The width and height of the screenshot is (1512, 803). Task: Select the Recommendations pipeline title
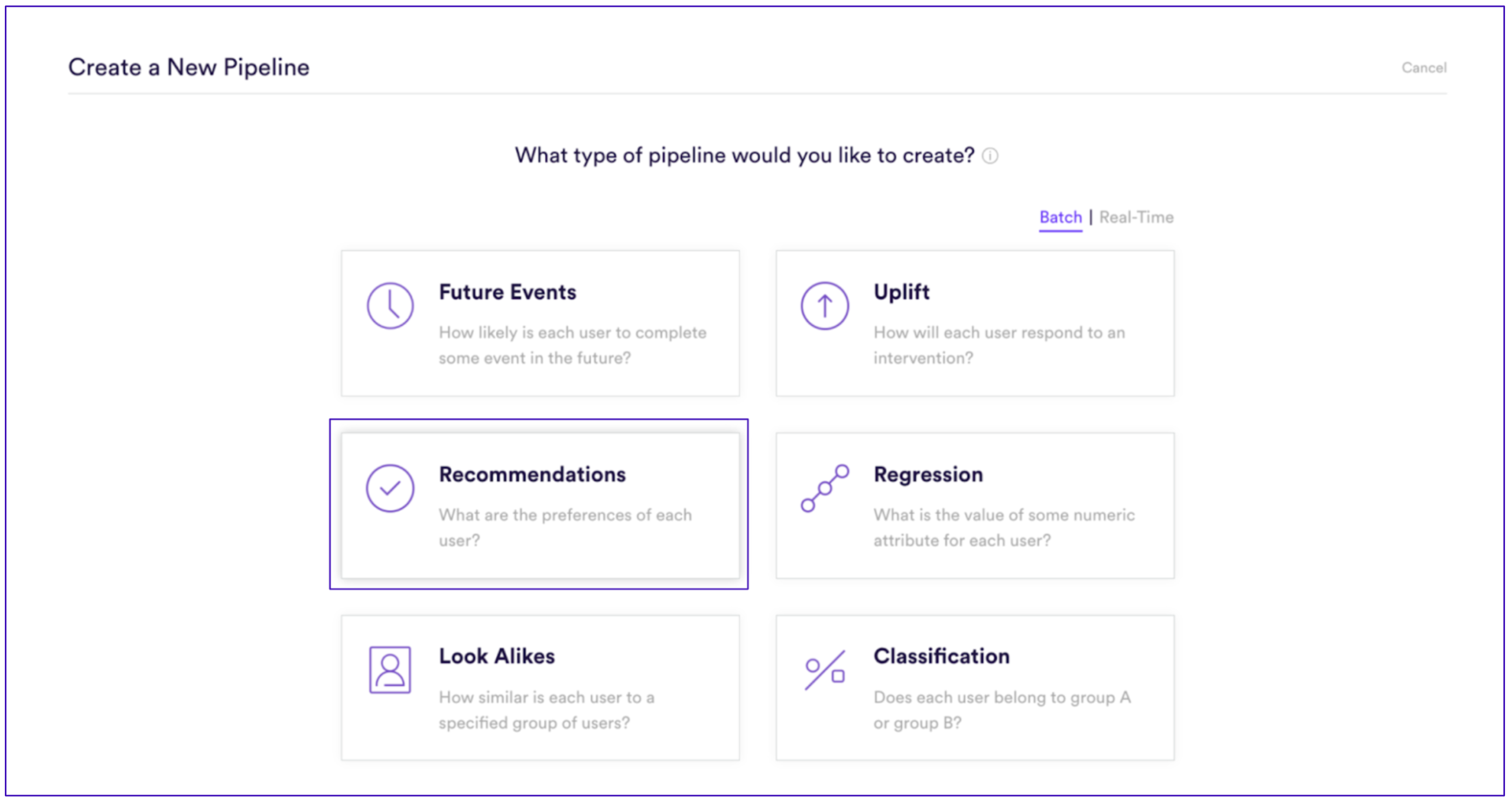click(532, 475)
